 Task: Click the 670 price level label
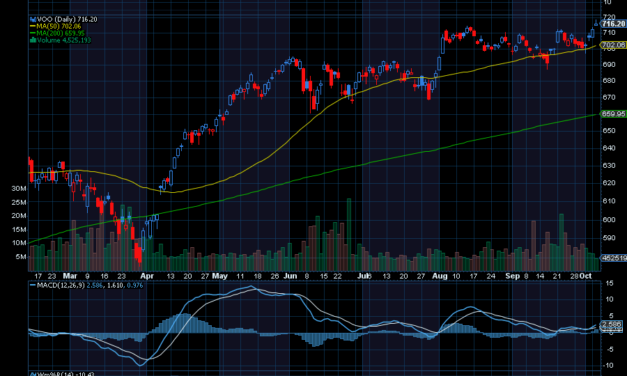coord(609,97)
